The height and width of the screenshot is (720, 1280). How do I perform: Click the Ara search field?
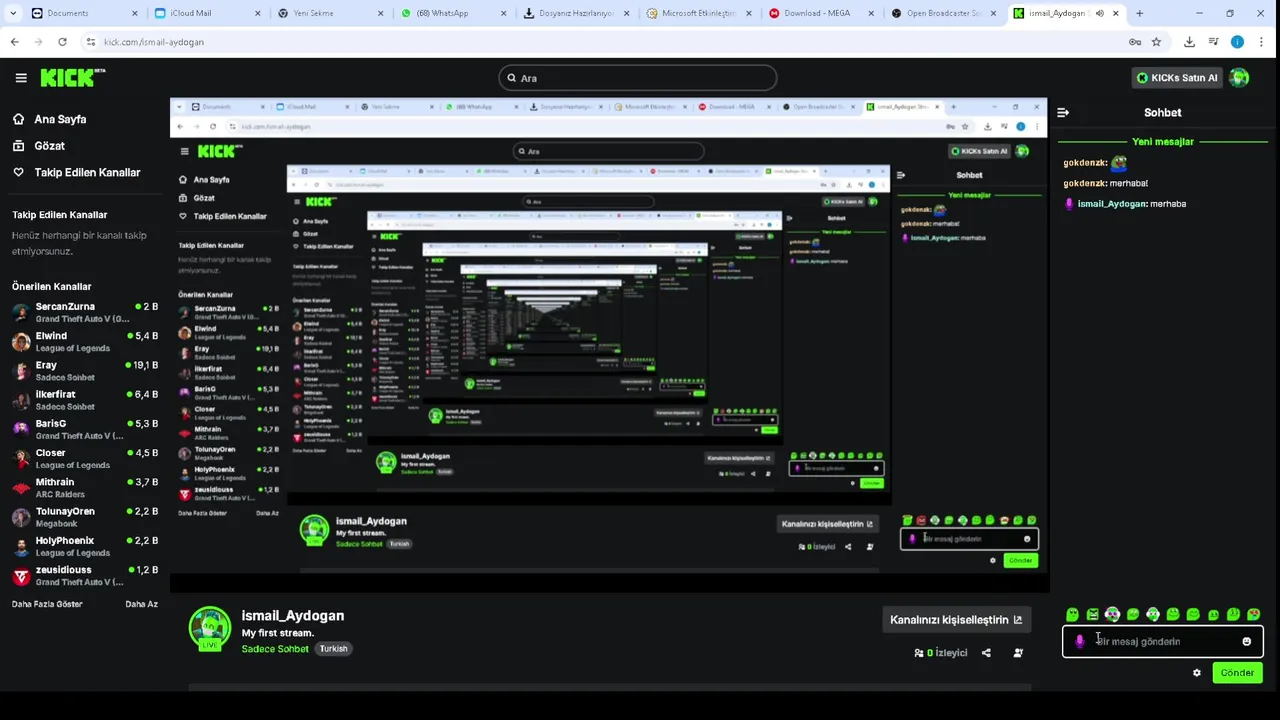tap(638, 78)
